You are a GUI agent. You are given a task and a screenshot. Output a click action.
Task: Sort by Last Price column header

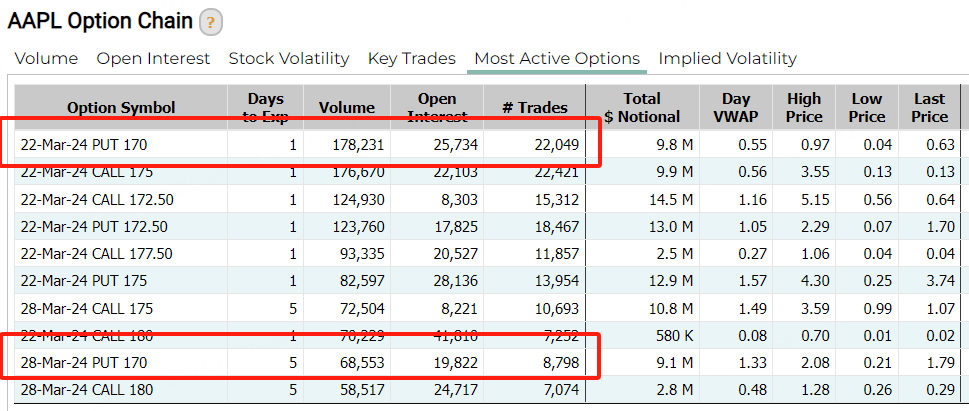coord(929,108)
